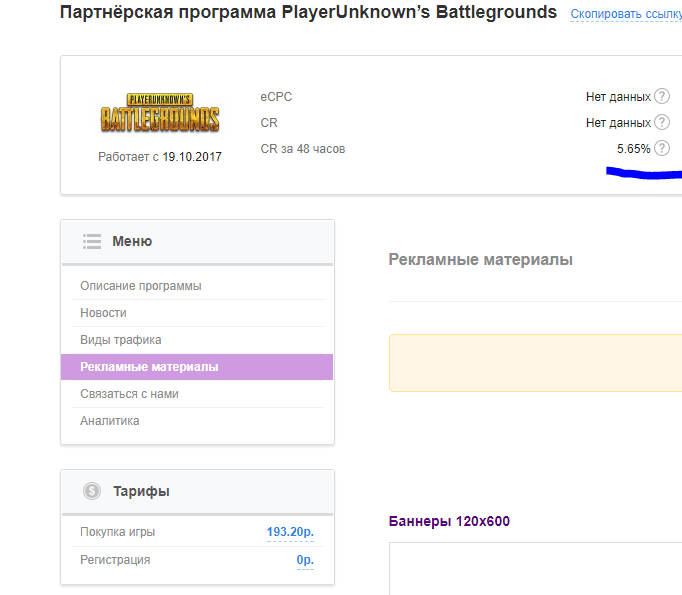Viewport: 682px width, 595px height.
Task: Click the help icon in the CR row
Action: 662,122
